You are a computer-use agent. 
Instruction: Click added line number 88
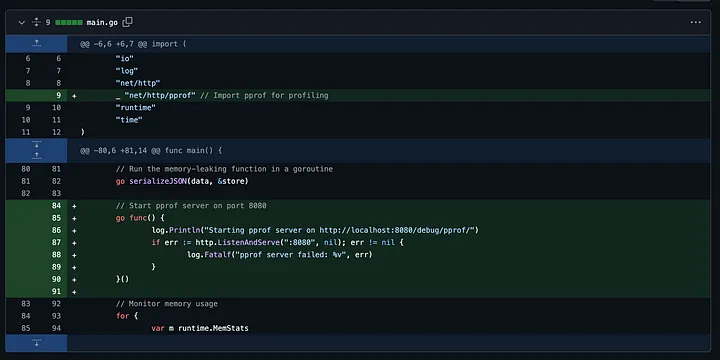pyautogui.click(x=56, y=255)
